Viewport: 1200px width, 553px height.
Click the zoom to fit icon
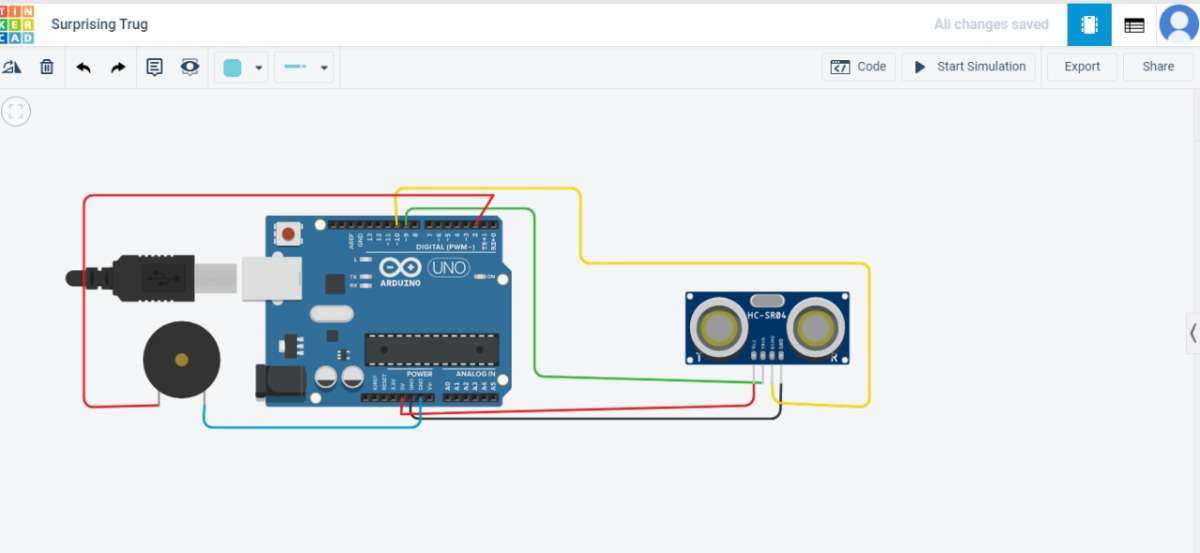pos(16,111)
